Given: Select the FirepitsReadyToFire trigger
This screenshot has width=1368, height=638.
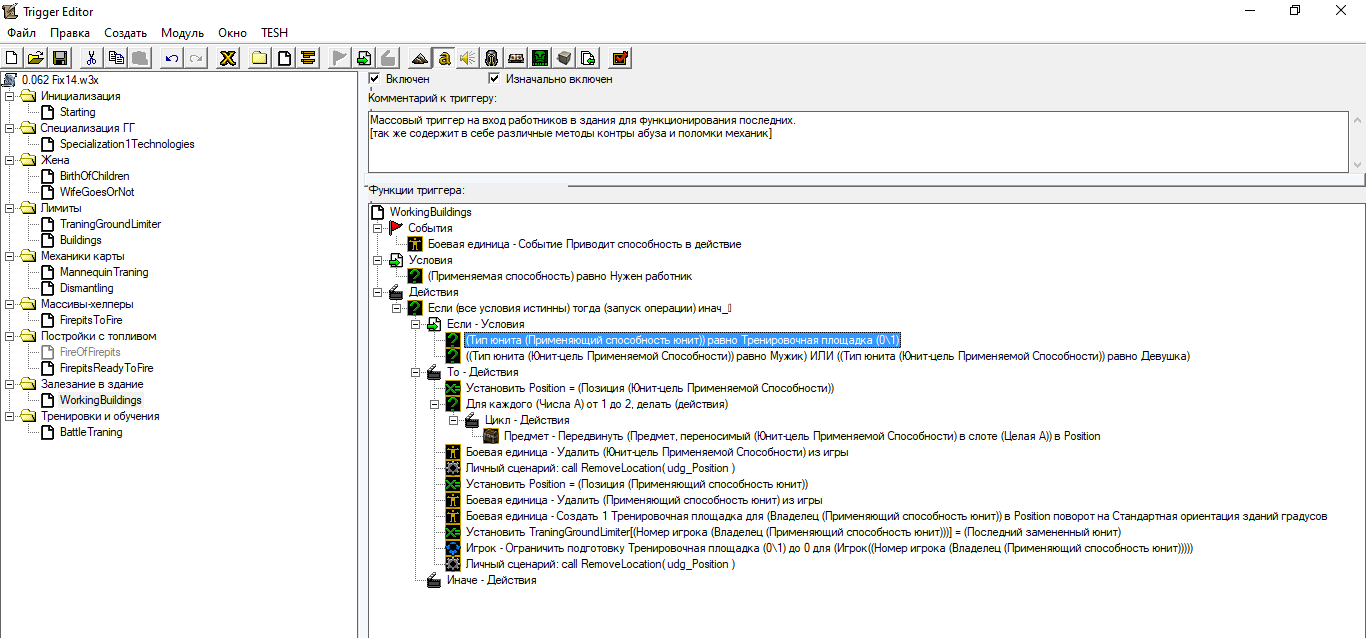Looking at the screenshot, I should 106,368.
